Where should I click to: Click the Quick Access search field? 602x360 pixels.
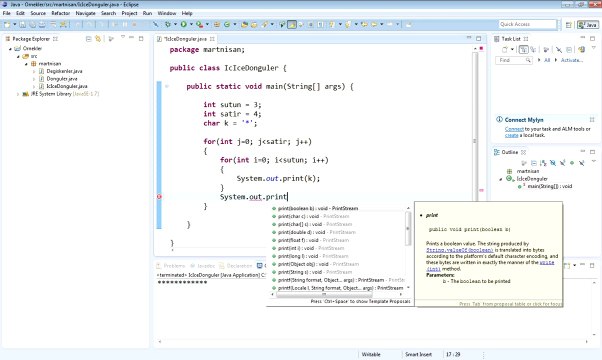(x=528, y=24)
